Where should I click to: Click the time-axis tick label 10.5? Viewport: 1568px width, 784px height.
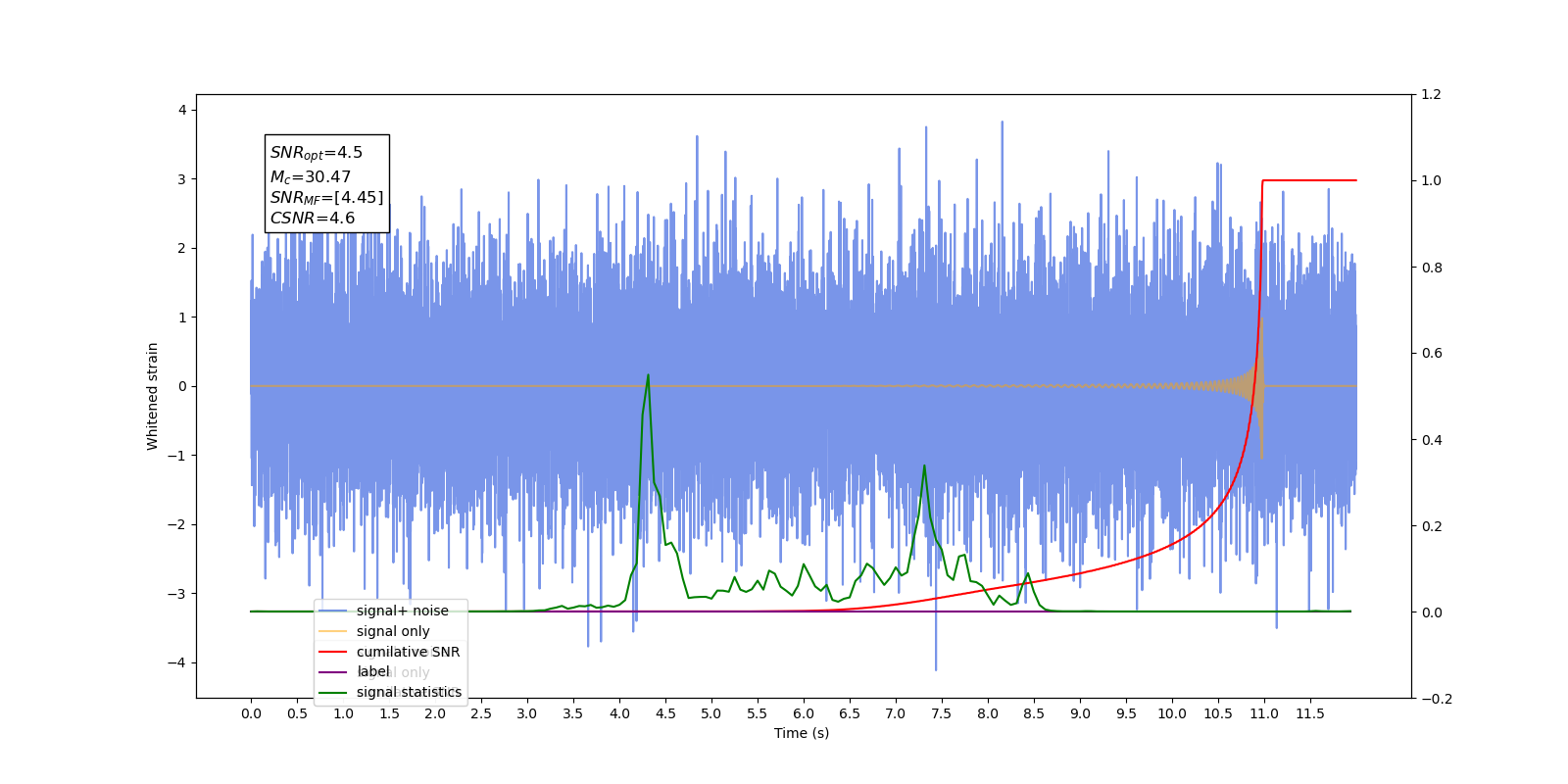(x=1218, y=713)
